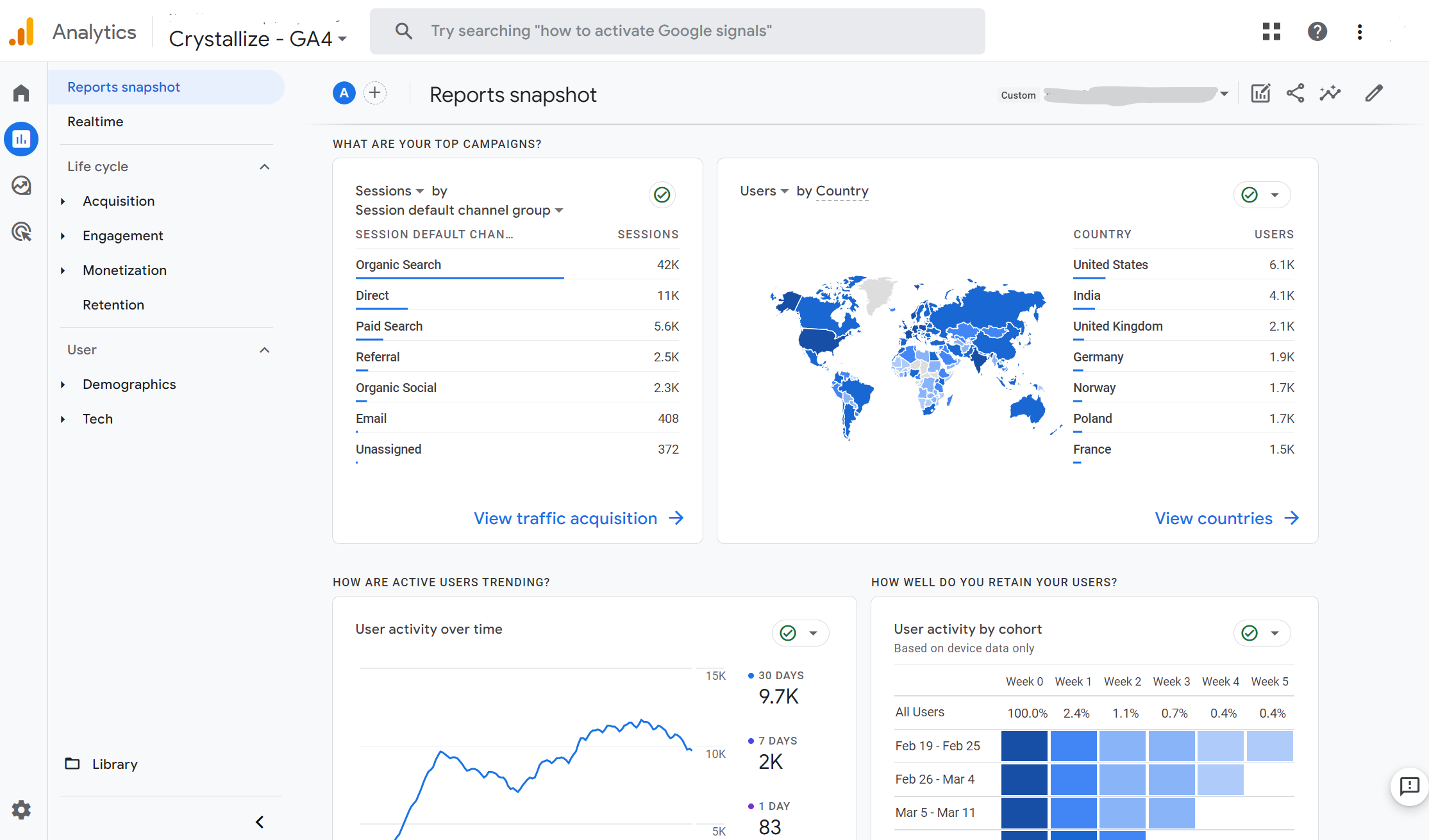This screenshot has height=840, width=1429.
Task: Click User activity over time check status
Action: [x=788, y=633]
